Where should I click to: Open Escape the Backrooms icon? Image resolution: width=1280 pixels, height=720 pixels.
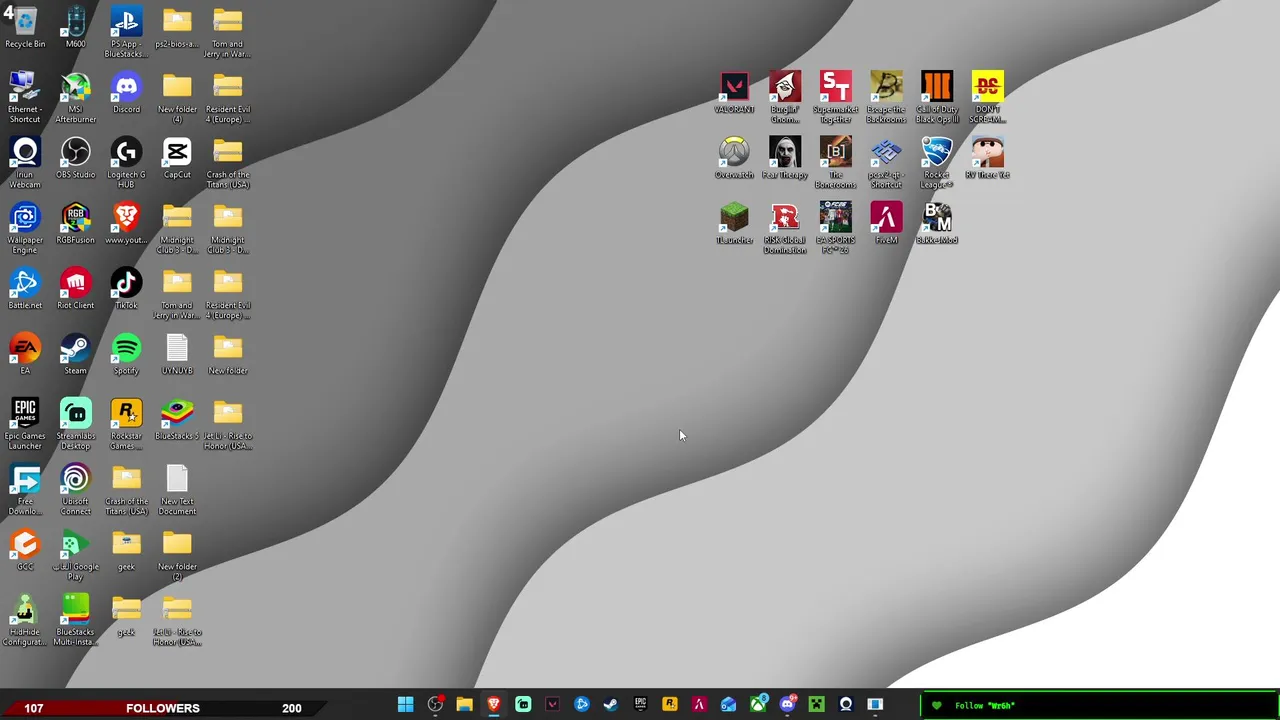coord(886,98)
